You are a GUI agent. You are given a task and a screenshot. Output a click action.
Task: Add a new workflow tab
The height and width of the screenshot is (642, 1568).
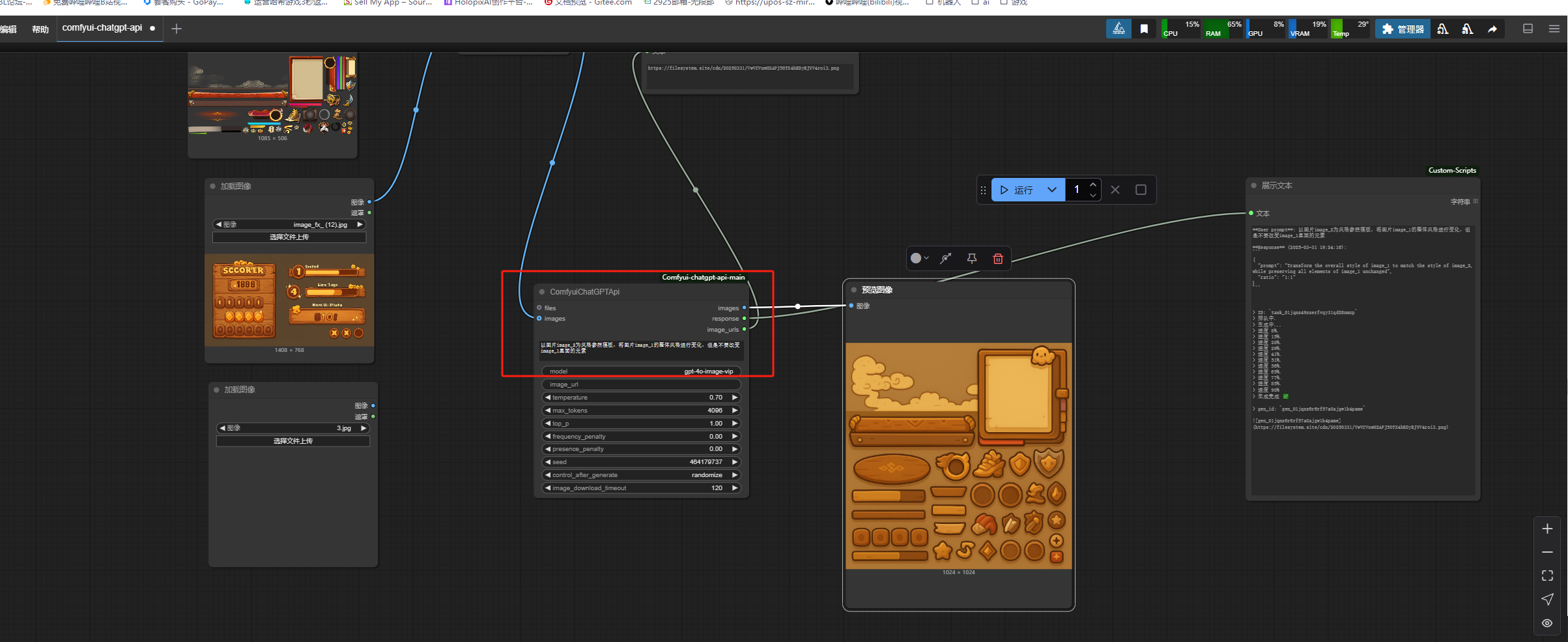[176, 29]
